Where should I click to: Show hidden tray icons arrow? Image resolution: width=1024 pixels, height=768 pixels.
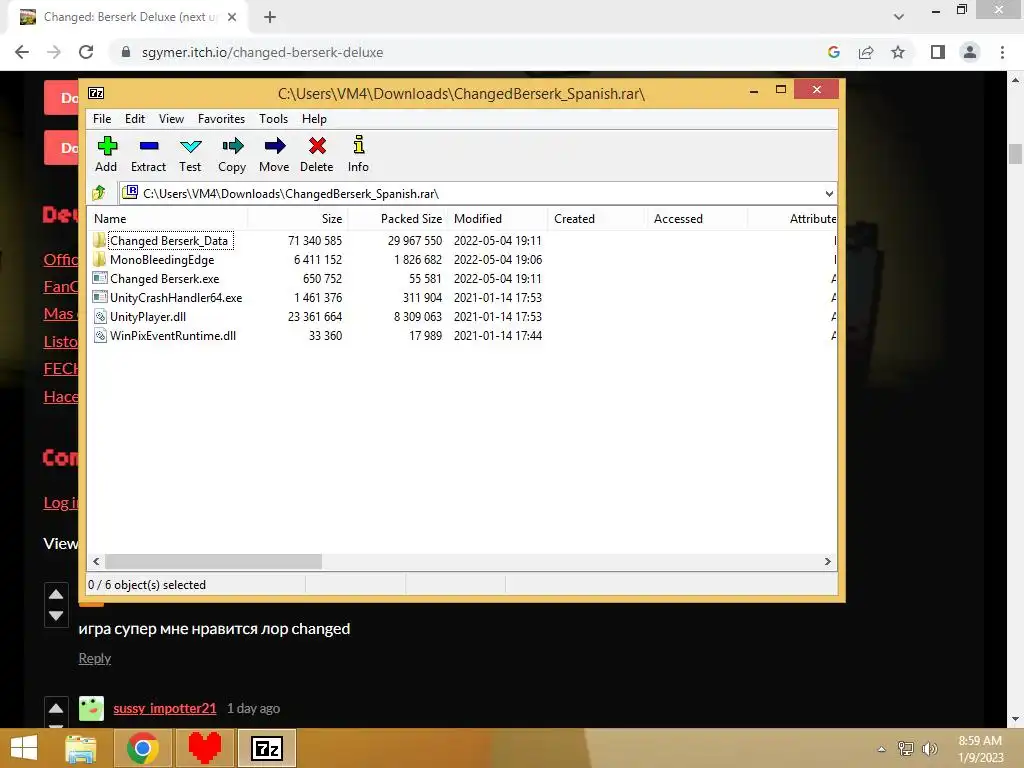882,749
